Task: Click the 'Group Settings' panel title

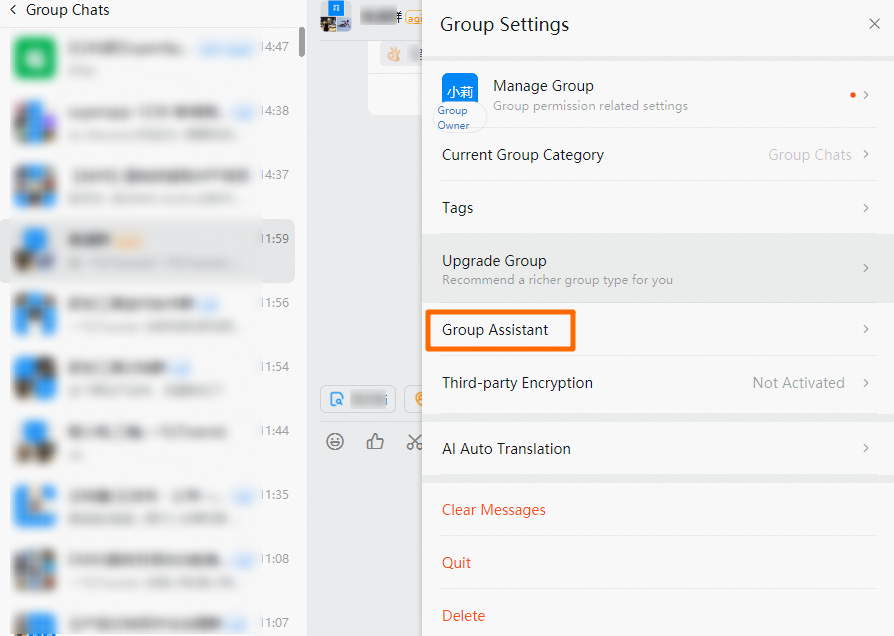Action: 505,25
